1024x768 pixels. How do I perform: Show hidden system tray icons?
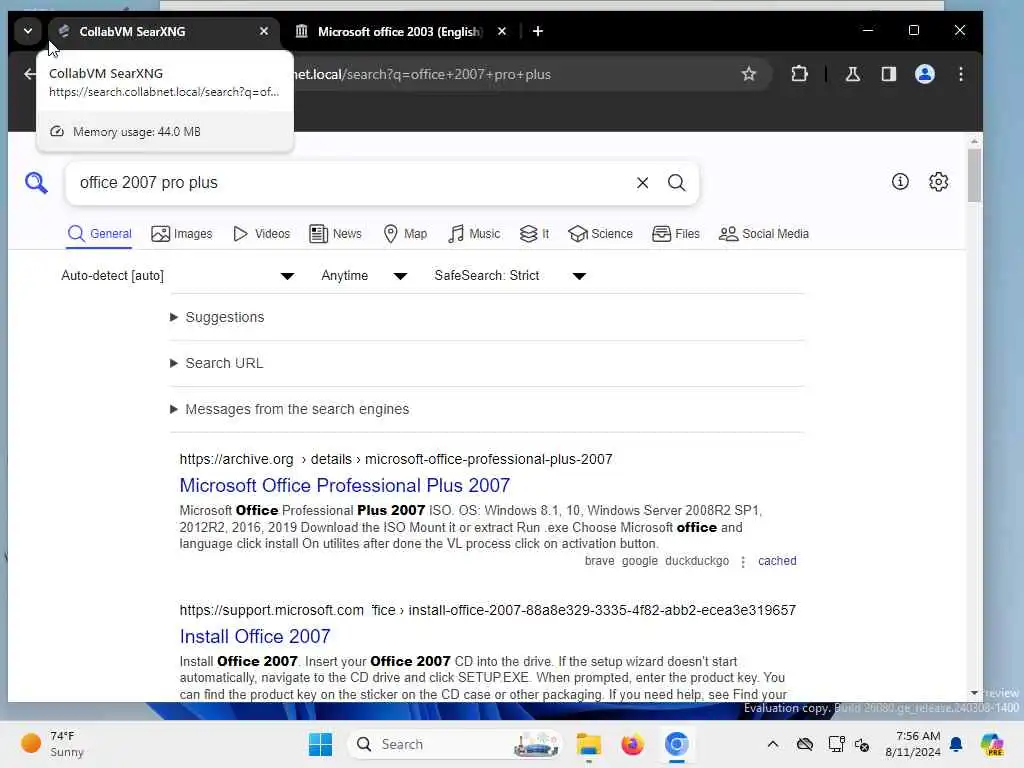(x=773, y=744)
